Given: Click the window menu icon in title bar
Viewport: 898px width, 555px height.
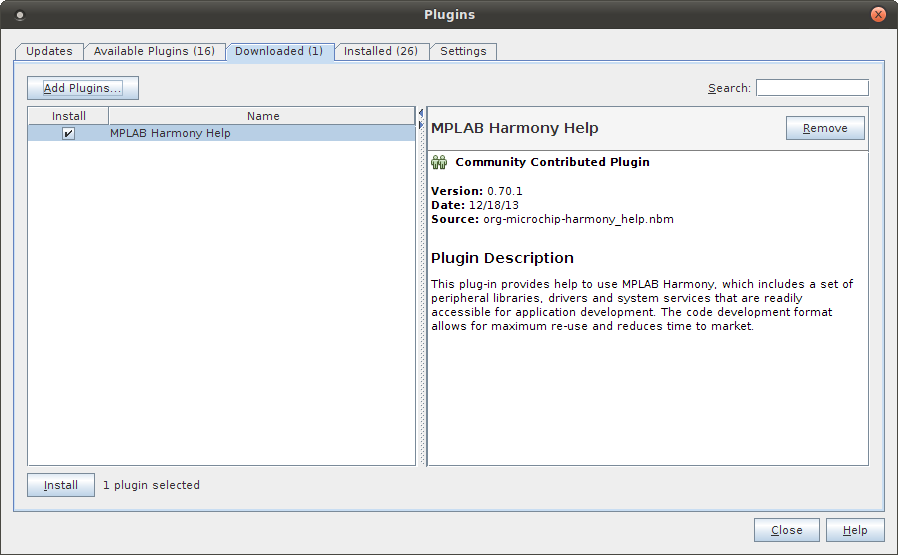Looking at the screenshot, I should click(x=21, y=15).
